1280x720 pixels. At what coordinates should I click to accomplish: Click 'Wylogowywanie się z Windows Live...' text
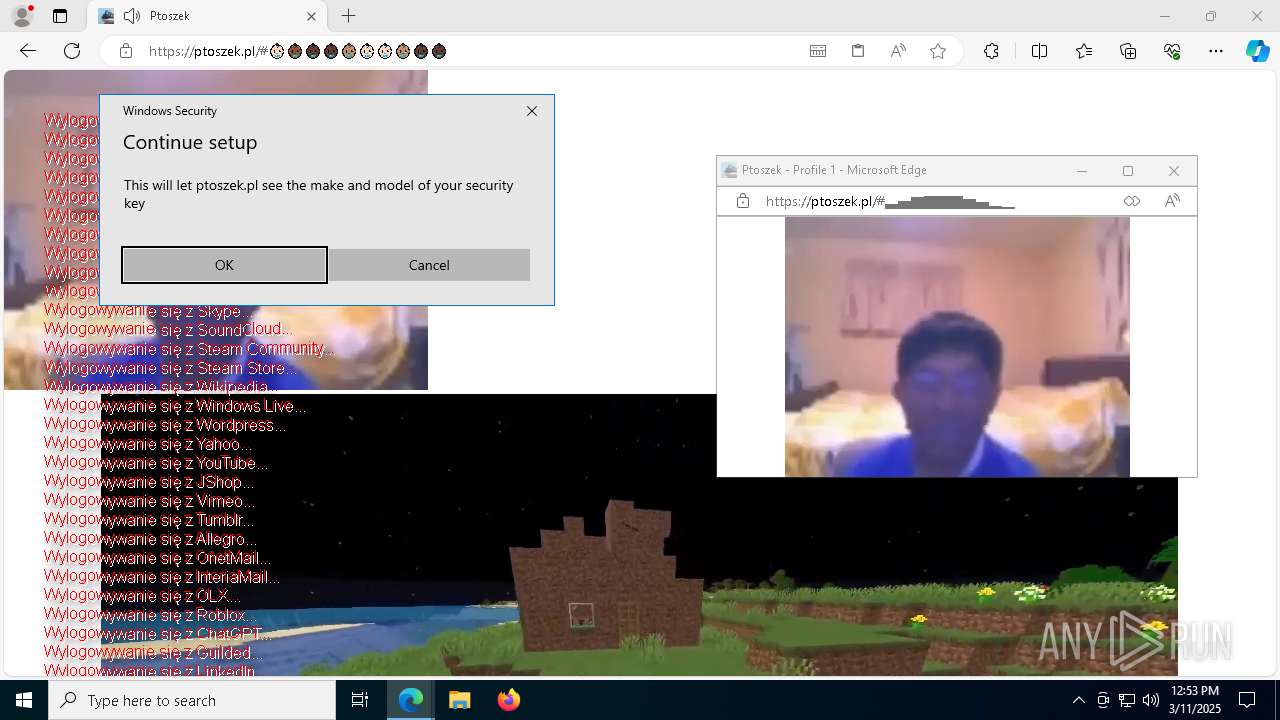click(x=175, y=406)
